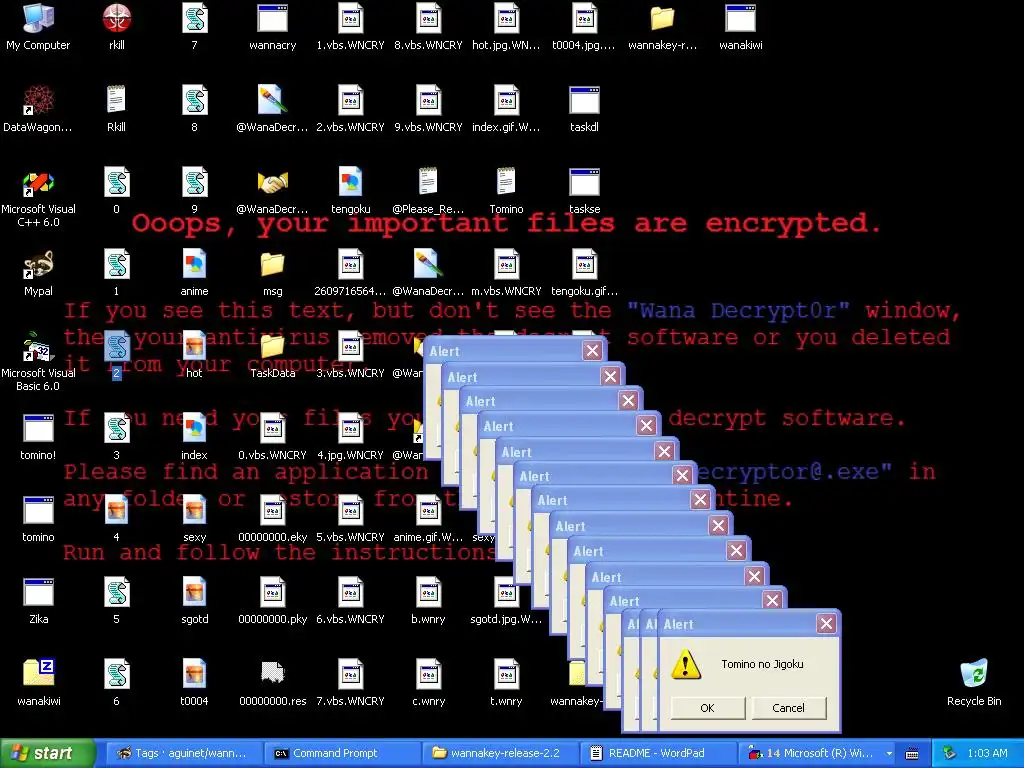
Task: Open the Windows start menu
Action: (48, 753)
